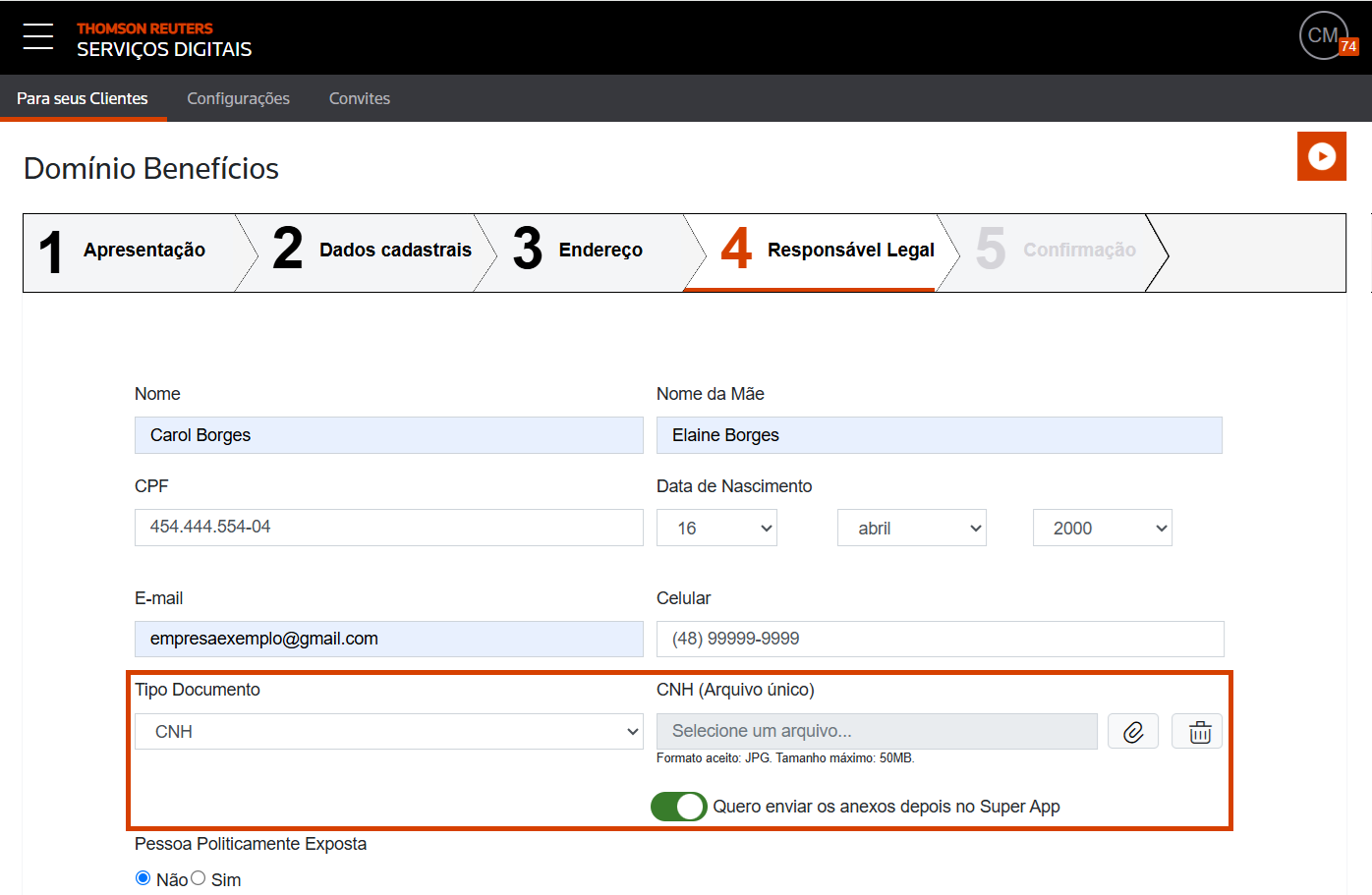The image size is (1372, 895).
Task: Click the Celular phone input field
Action: click(941, 639)
